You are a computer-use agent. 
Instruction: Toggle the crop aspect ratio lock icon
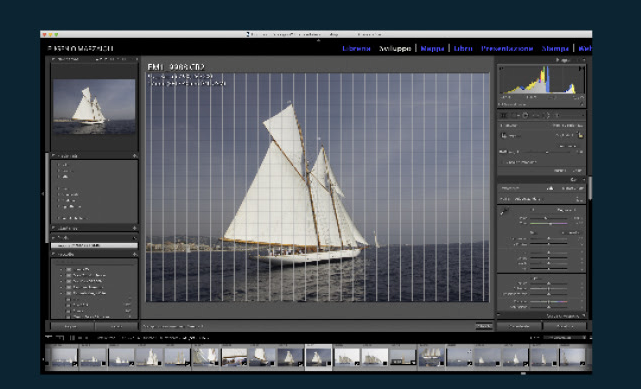[x=580, y=135]
